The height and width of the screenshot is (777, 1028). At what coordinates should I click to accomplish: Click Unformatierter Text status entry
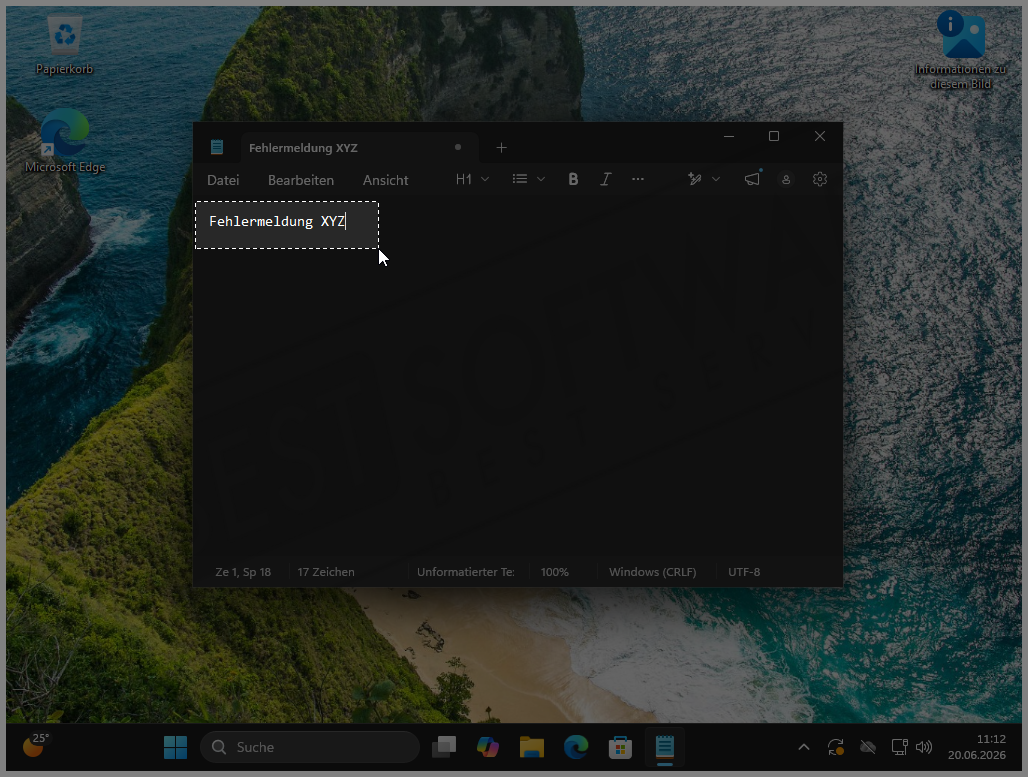coord(465,572)
